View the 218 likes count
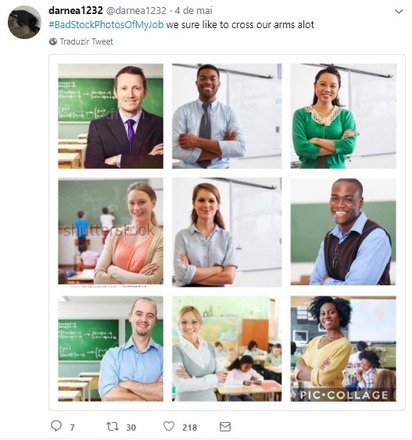 click(190, 427)
